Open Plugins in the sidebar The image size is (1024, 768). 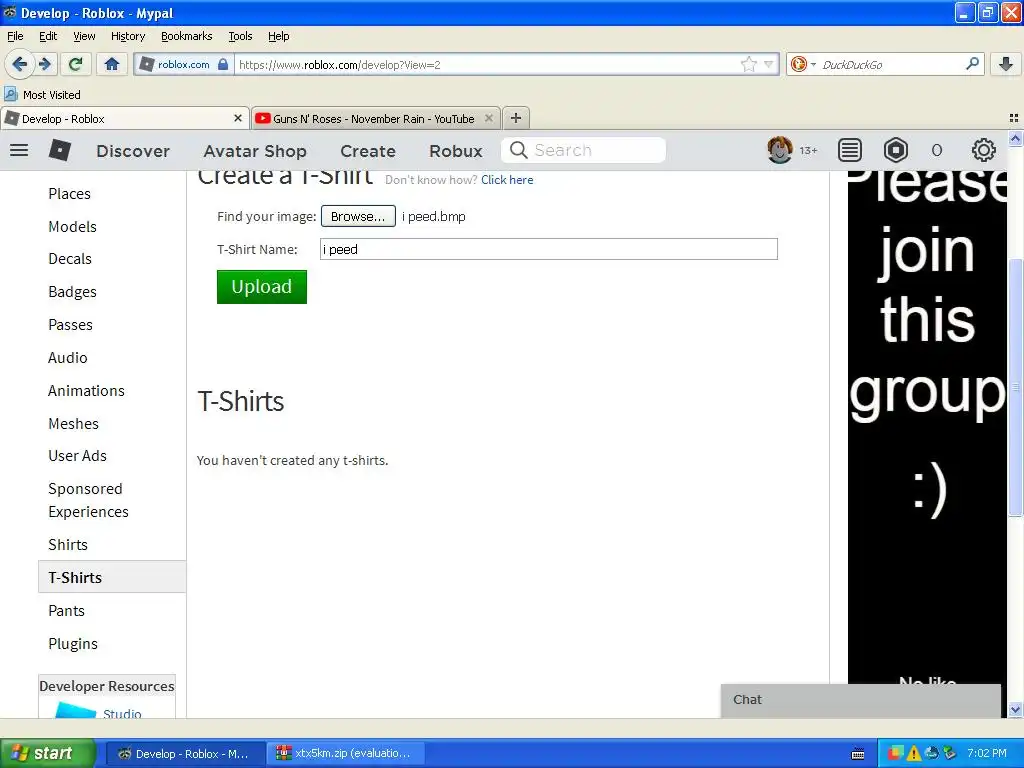coord(73,644)
